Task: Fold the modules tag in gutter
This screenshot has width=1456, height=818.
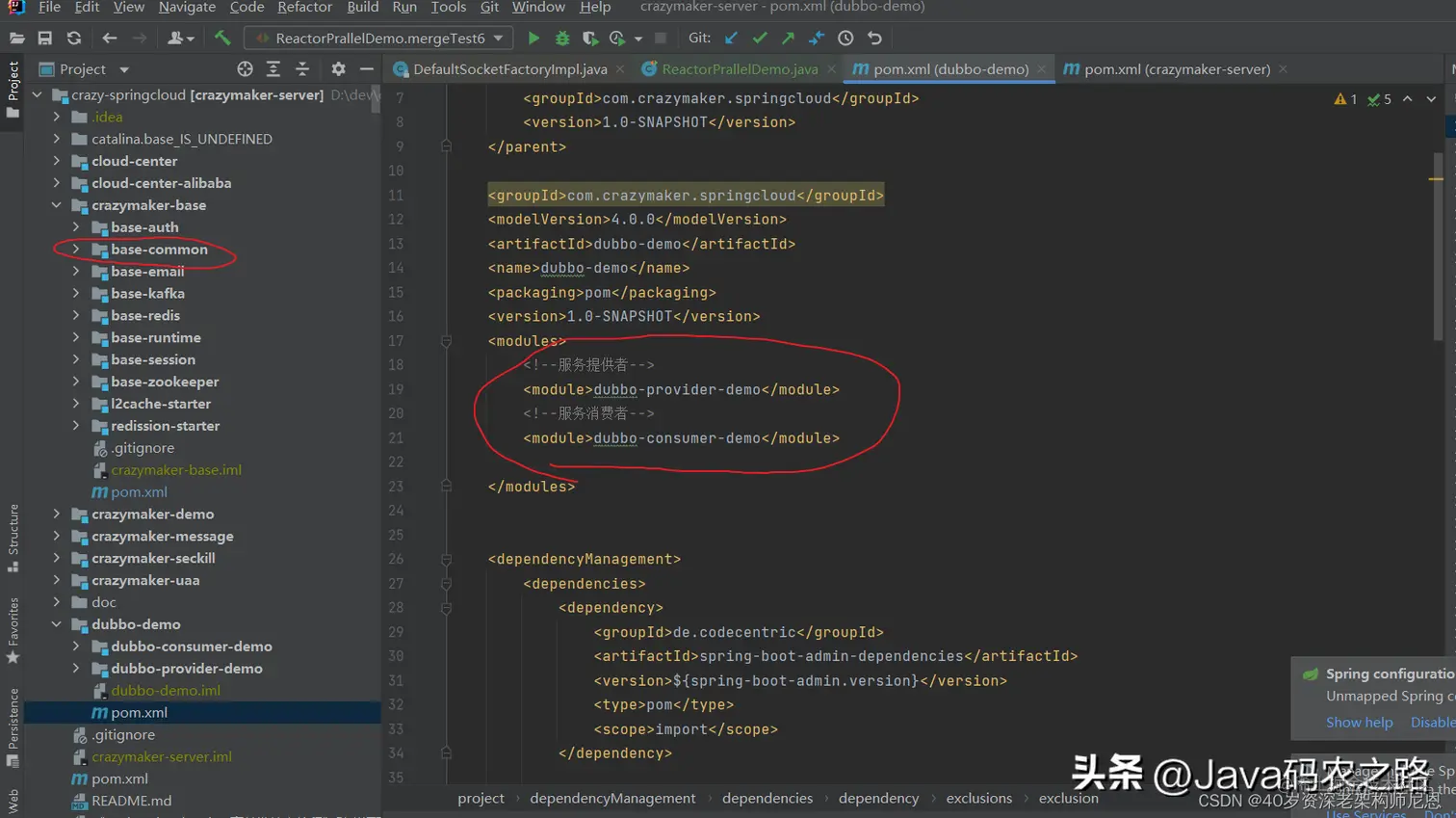Action: 446,341
